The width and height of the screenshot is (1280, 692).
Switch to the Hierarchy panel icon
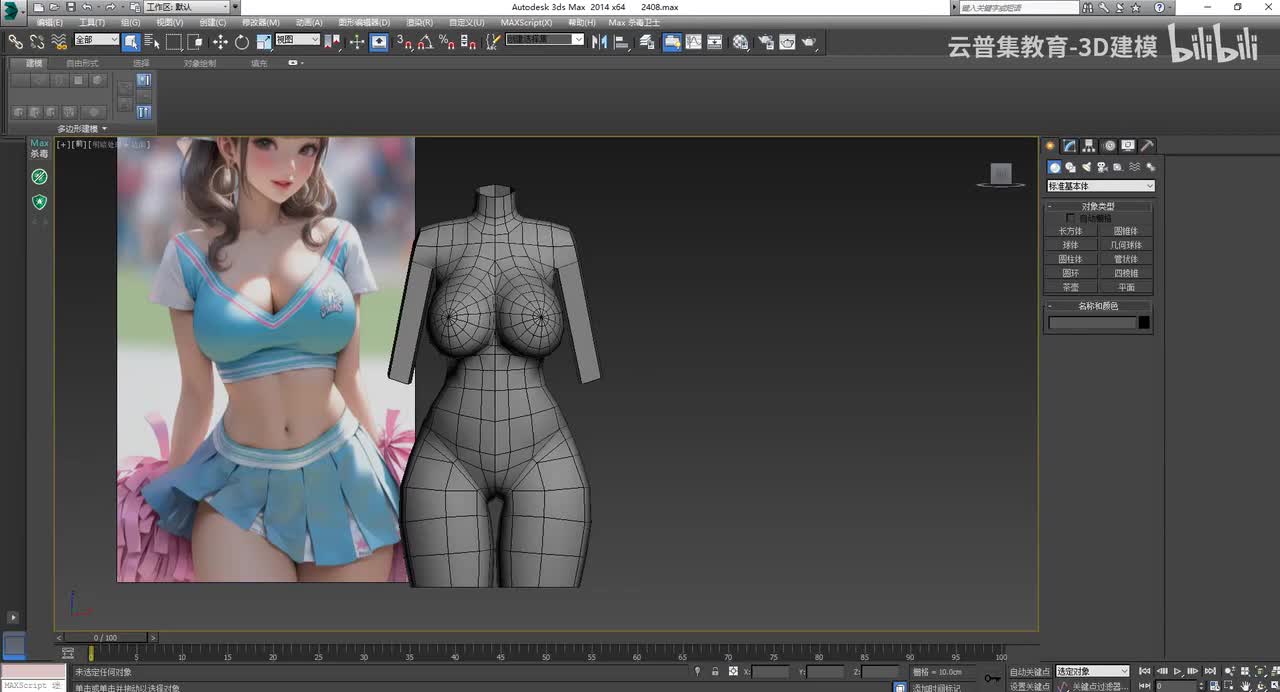coord(1089,146)
